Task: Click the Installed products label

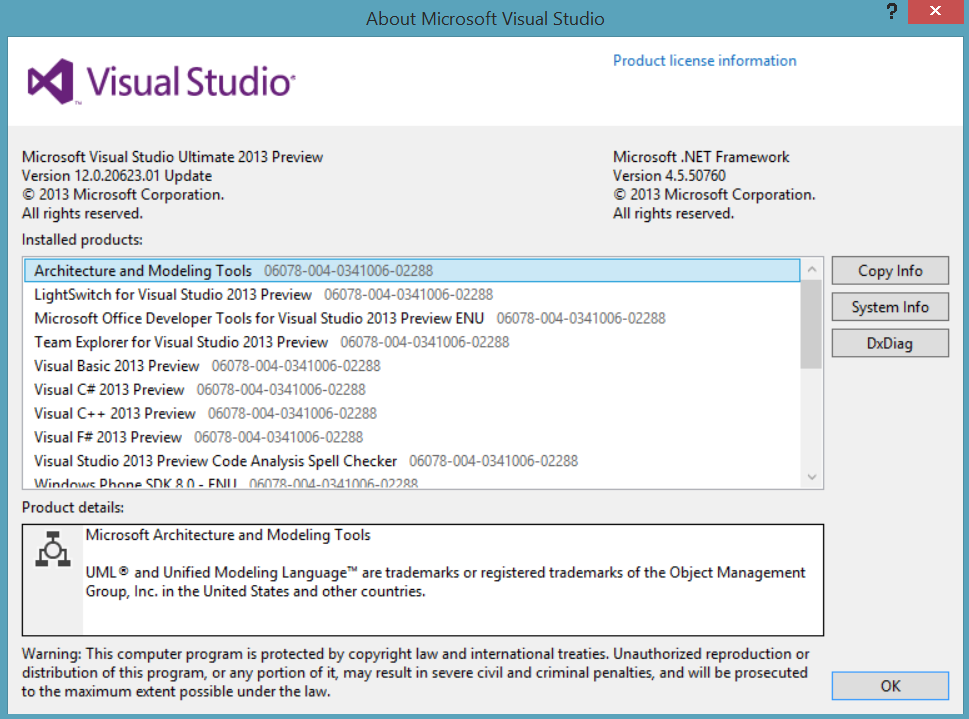Action: (x=82, y=240)
